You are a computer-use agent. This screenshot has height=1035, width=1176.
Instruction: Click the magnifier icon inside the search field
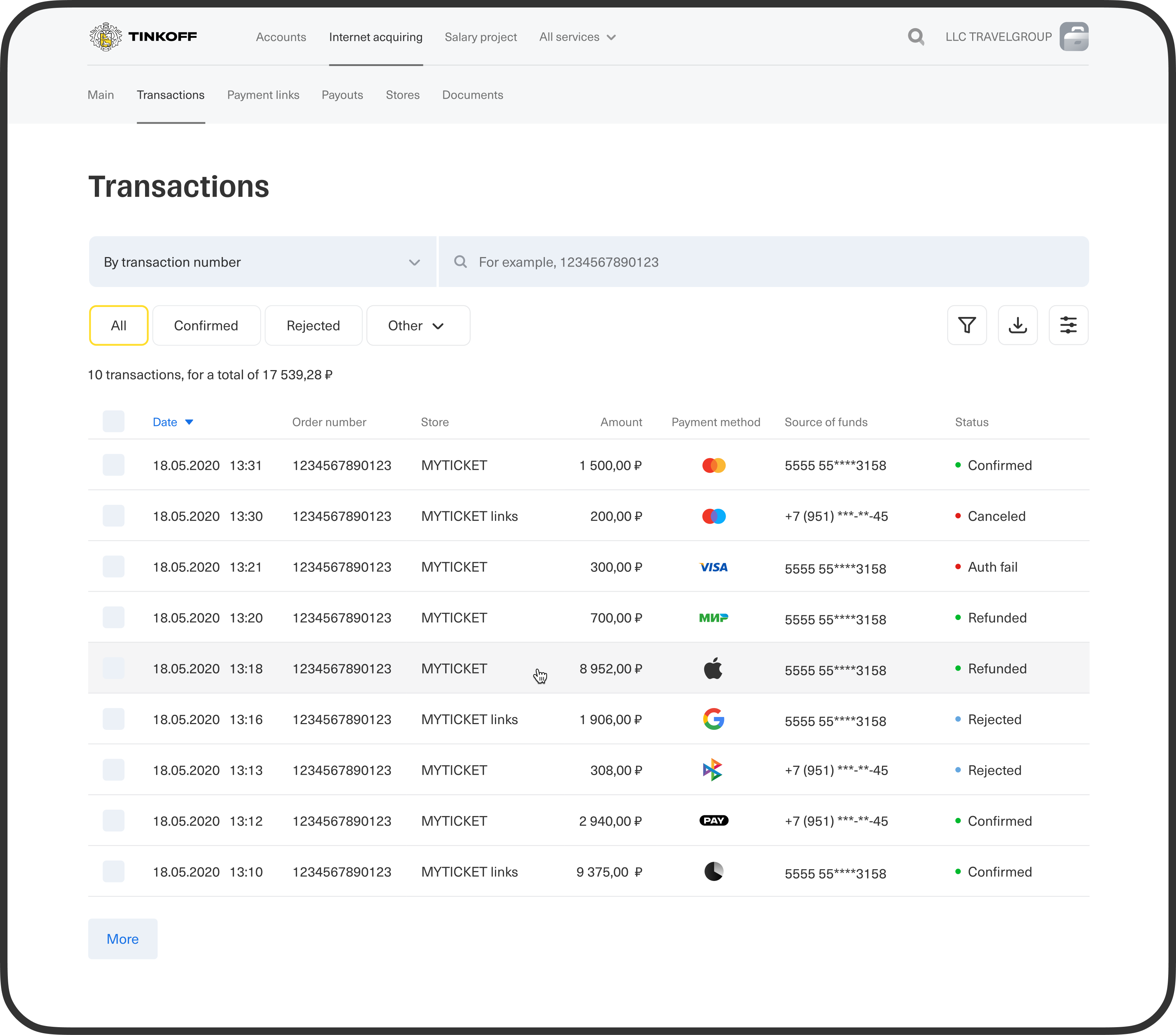(x=460, y=262)
